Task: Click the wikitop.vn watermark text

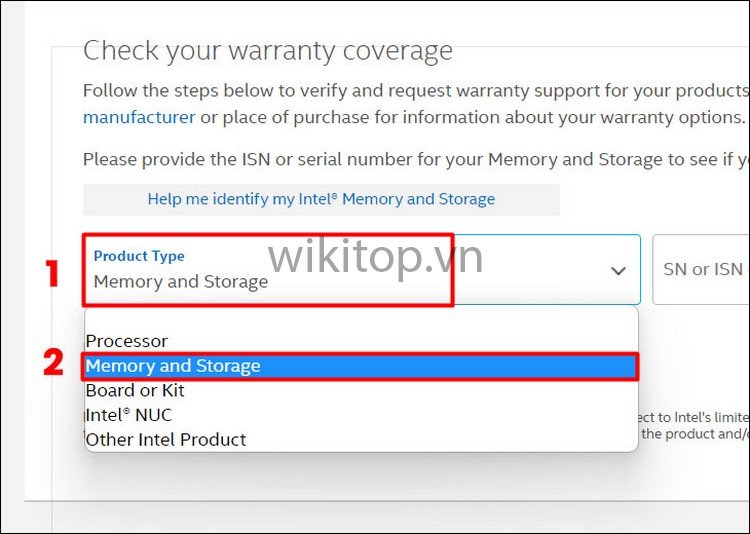Action: [375, 257]
